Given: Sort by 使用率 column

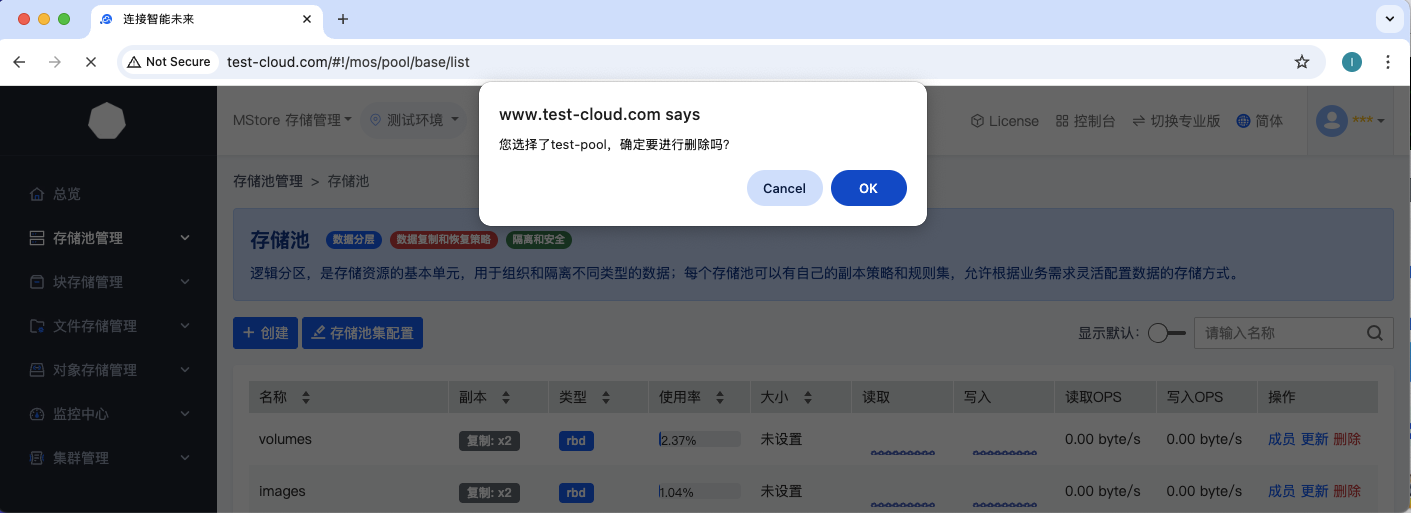Looking at the screenshot, I should (721, 398).
